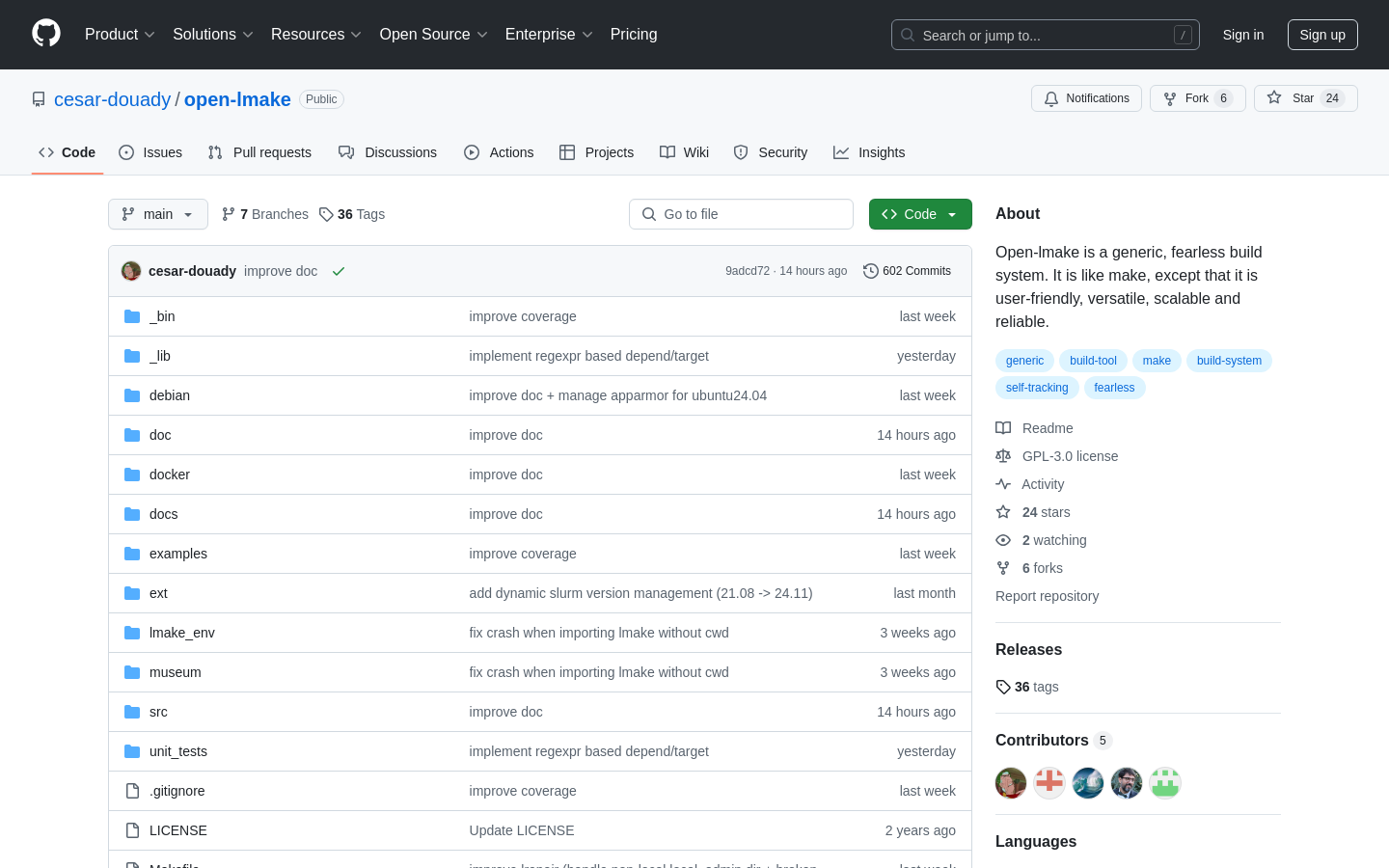Switch to the Pull requests tab
Viewport: 1389px width, 868px height.
(x=259, y=152)
